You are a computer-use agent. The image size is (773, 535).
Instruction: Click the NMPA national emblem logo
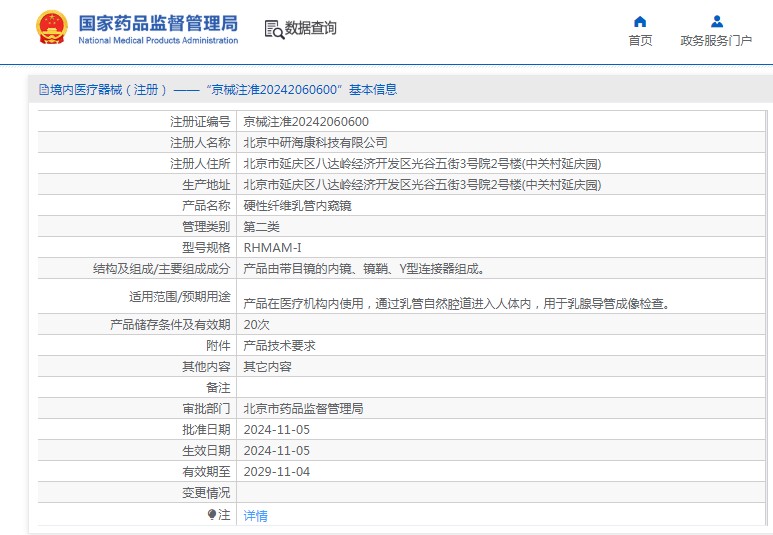click(52, 28)
